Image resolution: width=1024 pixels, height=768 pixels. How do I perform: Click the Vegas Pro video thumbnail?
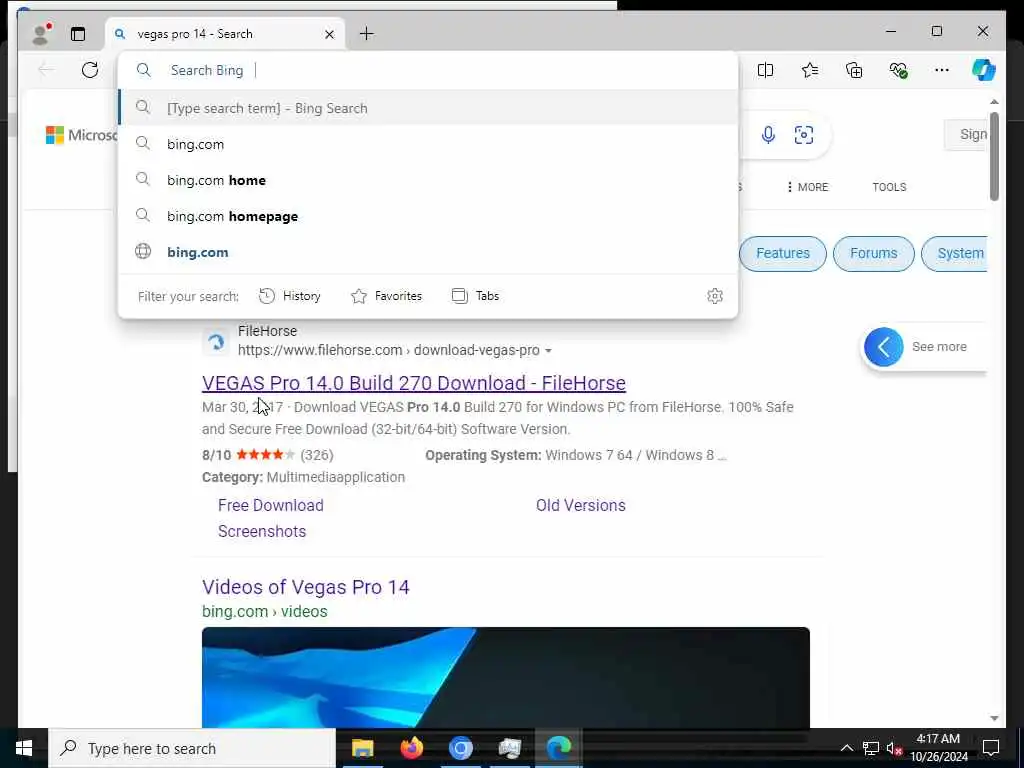(505, 677)
